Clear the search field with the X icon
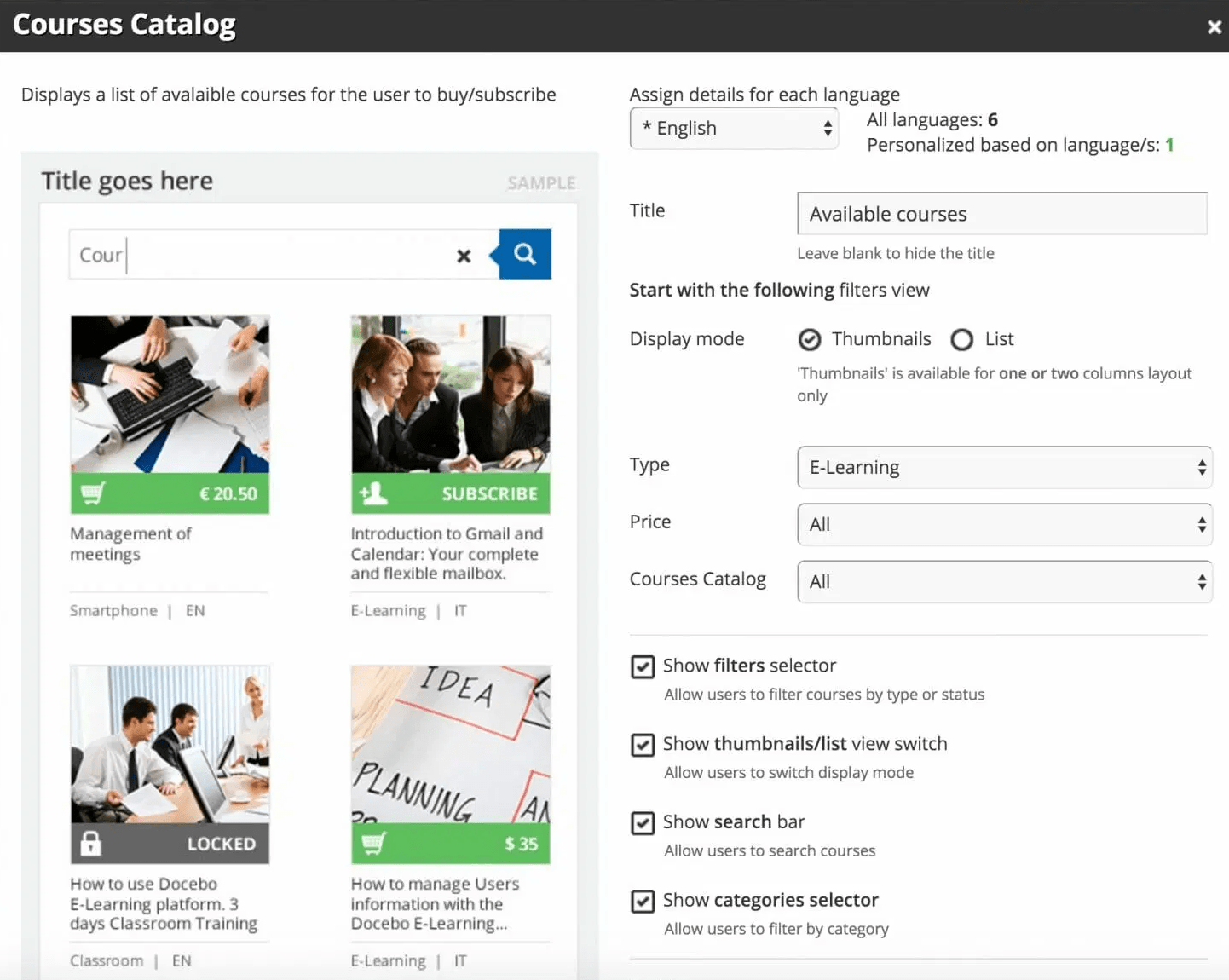This screenshot has width=1229, height=980. [x=464, y=256]
